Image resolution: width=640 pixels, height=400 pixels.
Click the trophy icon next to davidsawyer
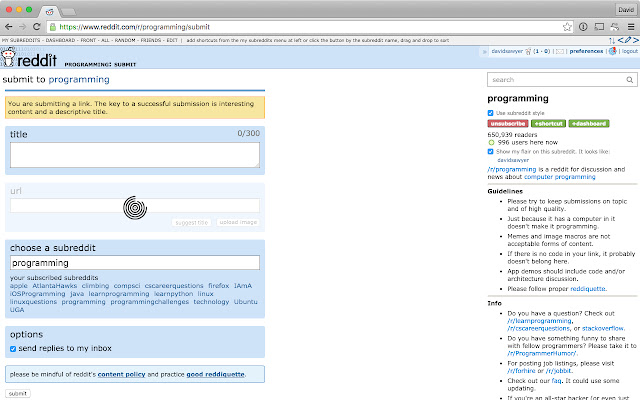tap(528, 51)
